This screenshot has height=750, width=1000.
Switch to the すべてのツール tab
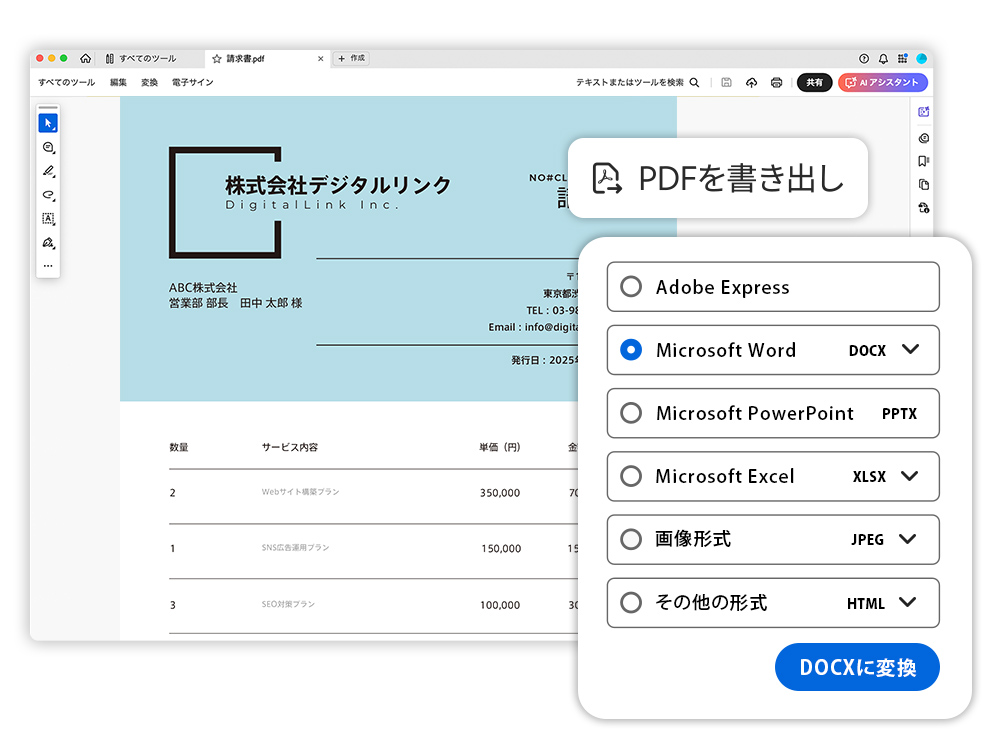point(141,59)
